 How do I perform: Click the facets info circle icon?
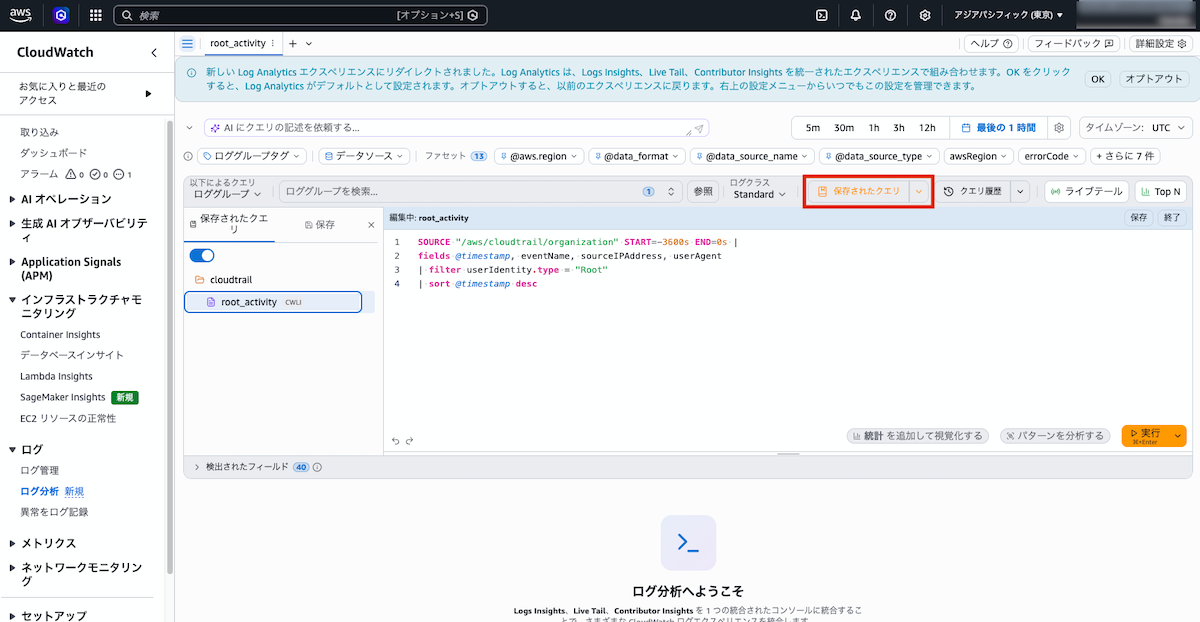188,156
